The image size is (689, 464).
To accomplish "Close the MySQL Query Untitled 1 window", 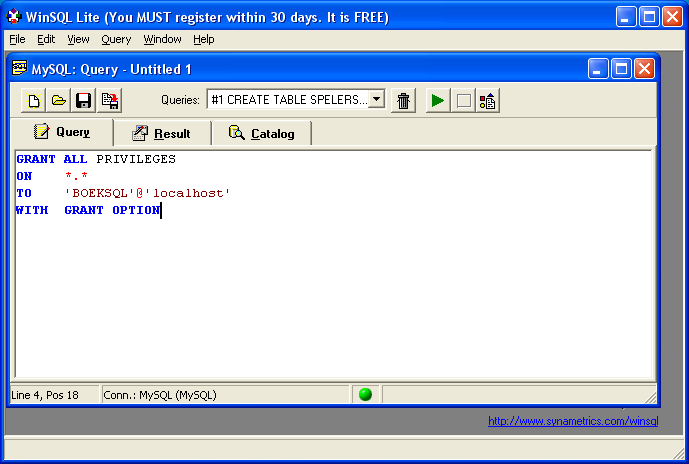I will click(x=645, y=69).
